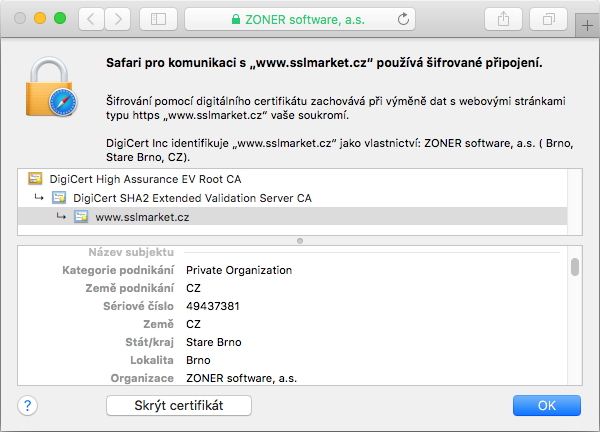Image resolution: width=600 pixels, height=432 pixels.
Task: Click the Země podnikání value CZ
Action: click(193, 288)
